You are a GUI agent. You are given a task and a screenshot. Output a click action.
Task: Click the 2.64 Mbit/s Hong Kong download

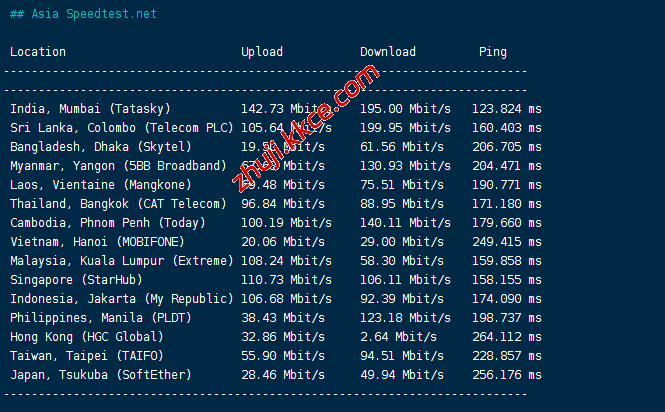[x=402, y=337]
